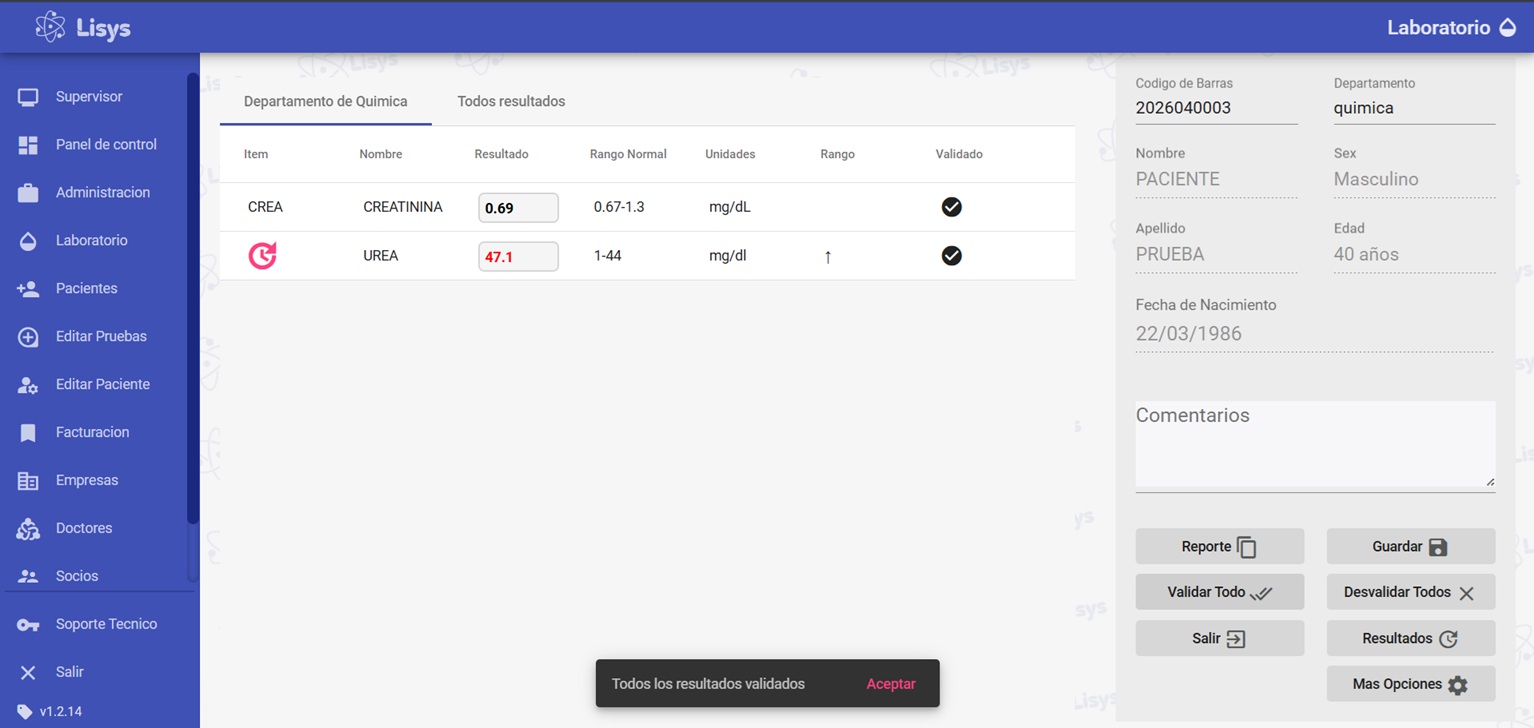Image resolution: width=1534 pixels, height=728 pixels.
Task: Open Facturacion in the sidebar
Action: click(94, 433)
